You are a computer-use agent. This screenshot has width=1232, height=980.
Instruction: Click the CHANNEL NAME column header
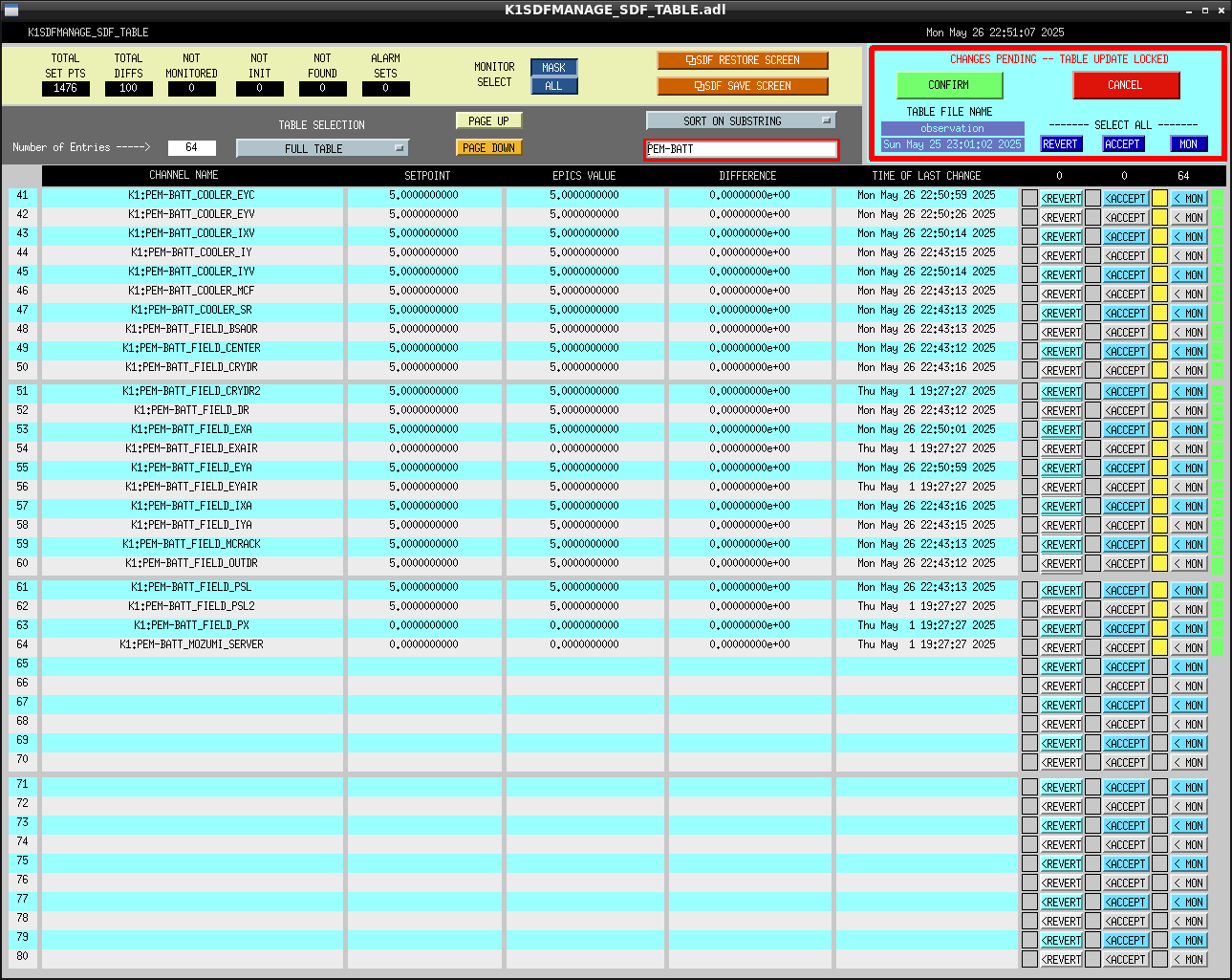click(x=184, y=176)
